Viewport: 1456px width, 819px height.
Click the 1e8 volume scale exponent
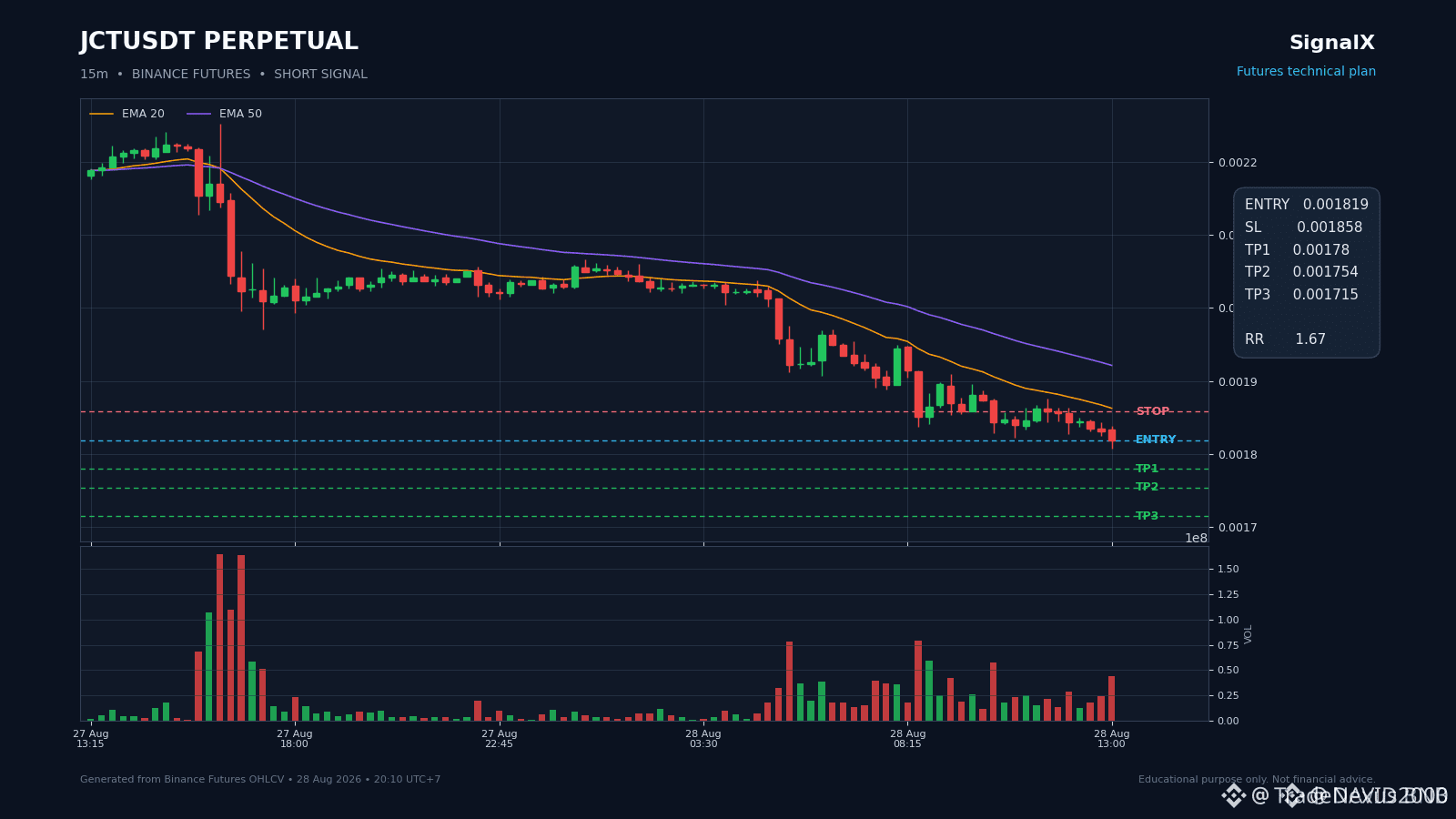[1196, 539]
